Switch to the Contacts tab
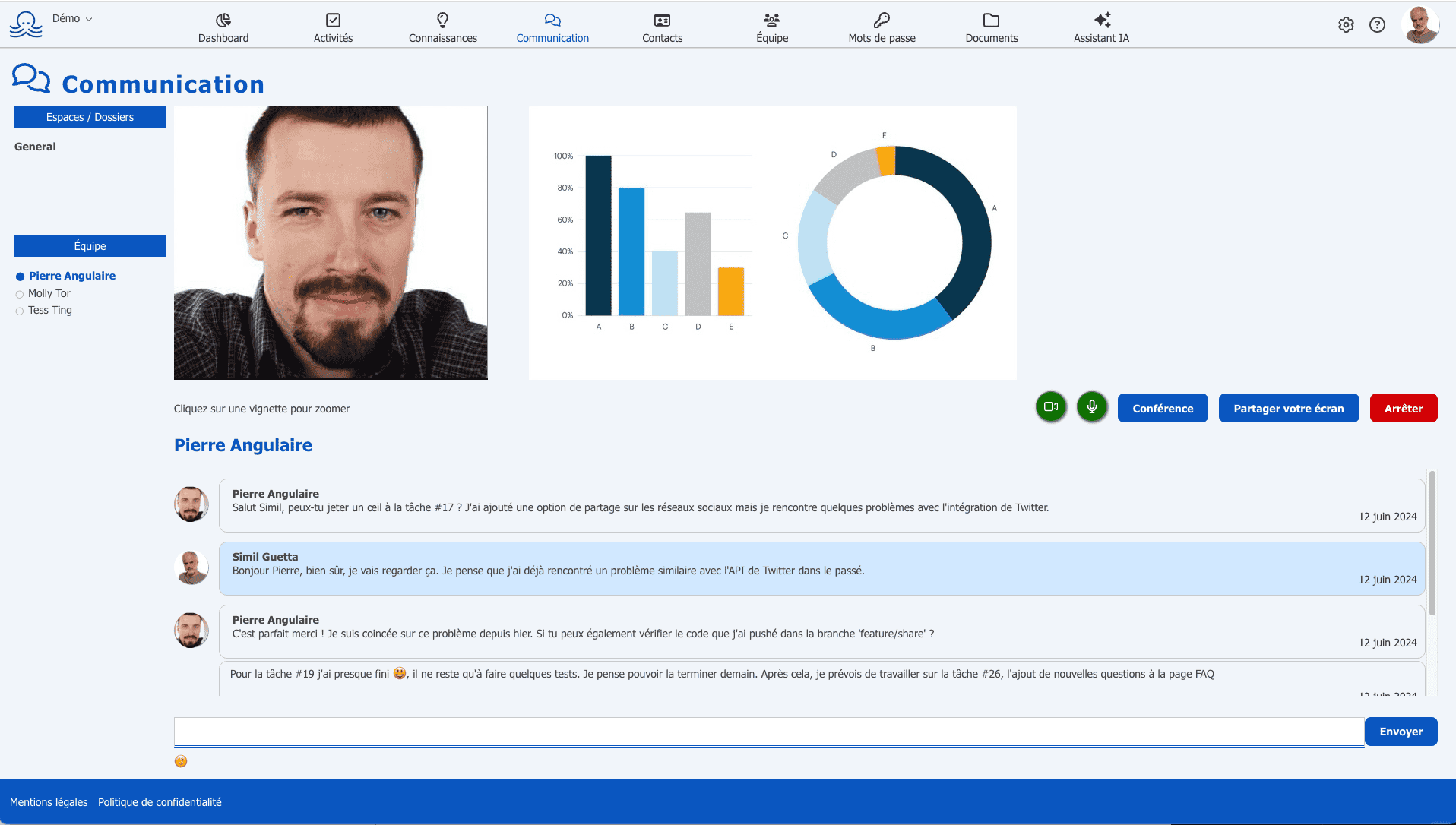Screen dimensions: 1456x825 coord(662,28)
